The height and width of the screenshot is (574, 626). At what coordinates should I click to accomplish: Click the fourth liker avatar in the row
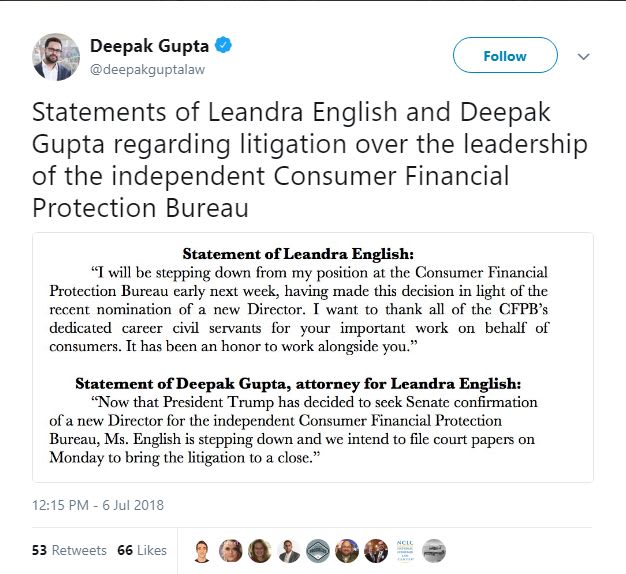point(289,551)
